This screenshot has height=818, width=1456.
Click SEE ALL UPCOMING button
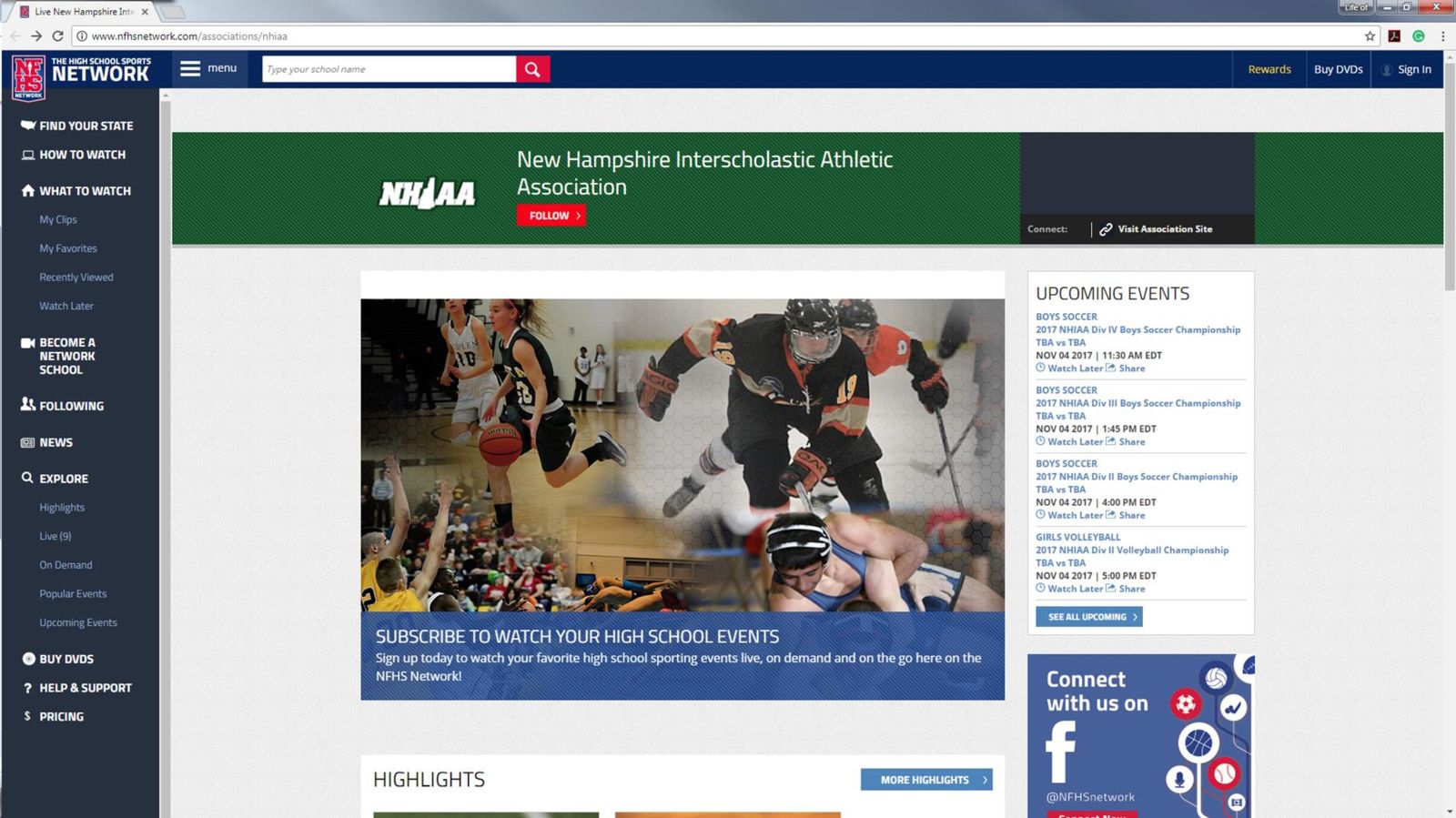pos(1088,617)
